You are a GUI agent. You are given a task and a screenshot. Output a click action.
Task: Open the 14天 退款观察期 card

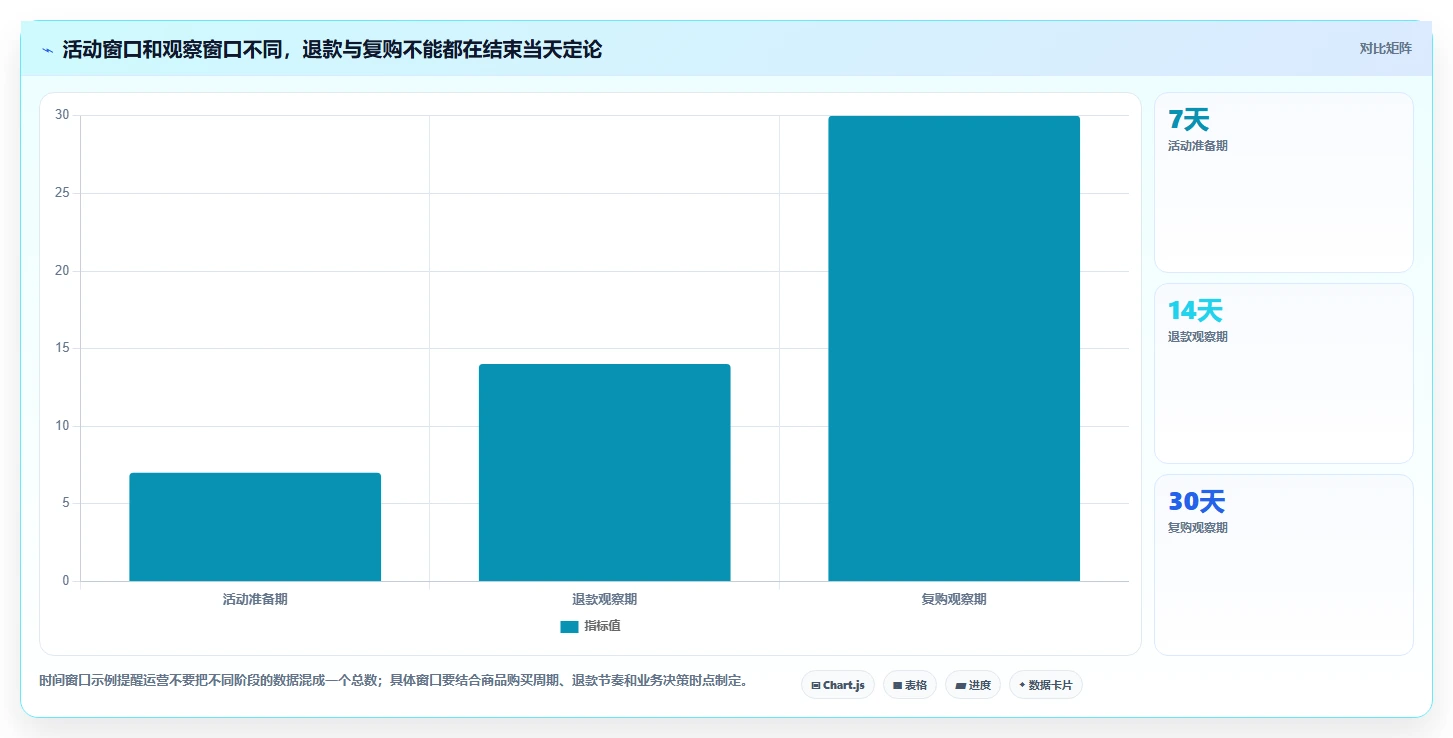[1284, 373]
